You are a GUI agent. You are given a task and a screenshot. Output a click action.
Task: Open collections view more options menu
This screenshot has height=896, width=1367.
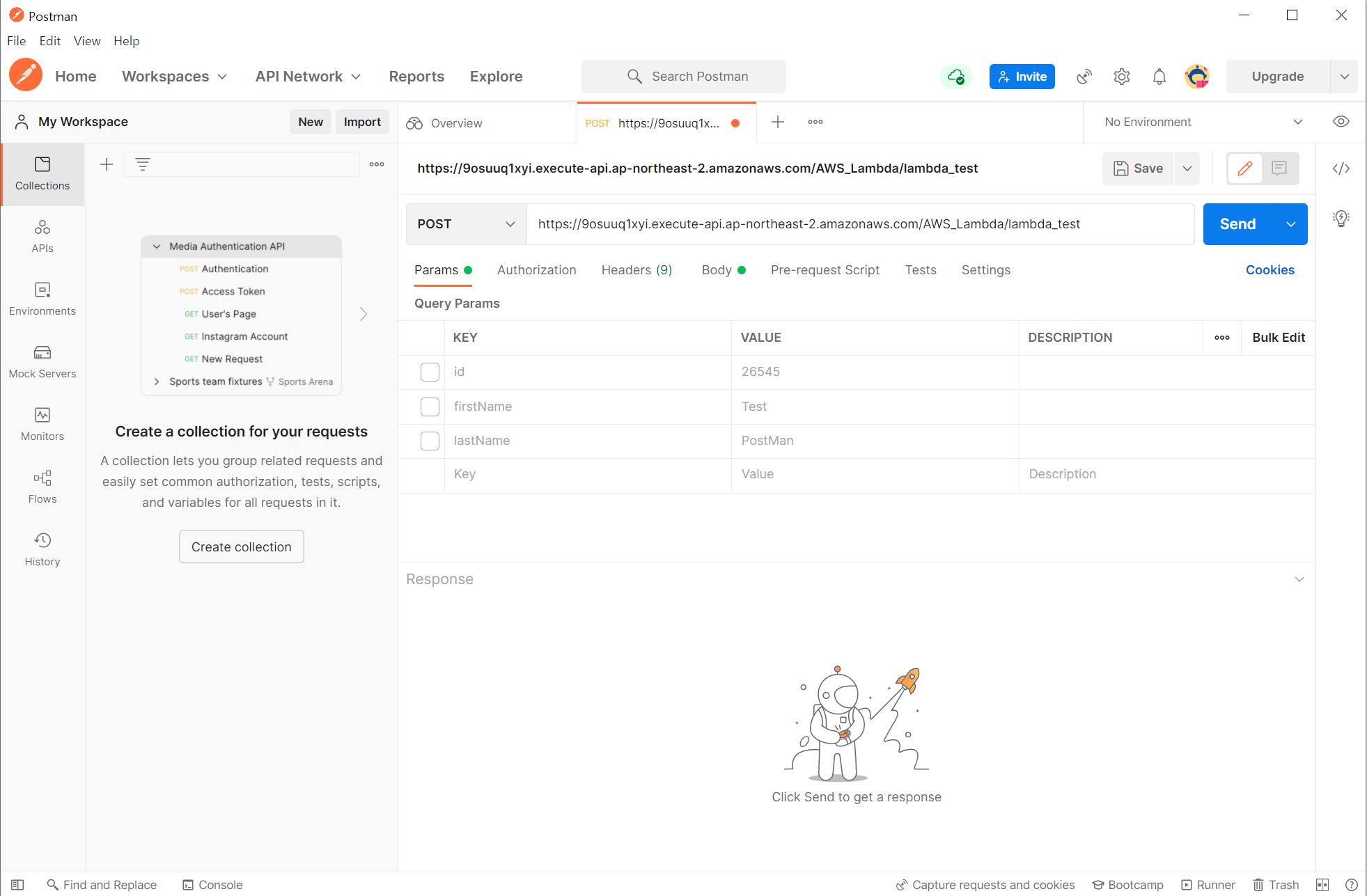point(377,164)
